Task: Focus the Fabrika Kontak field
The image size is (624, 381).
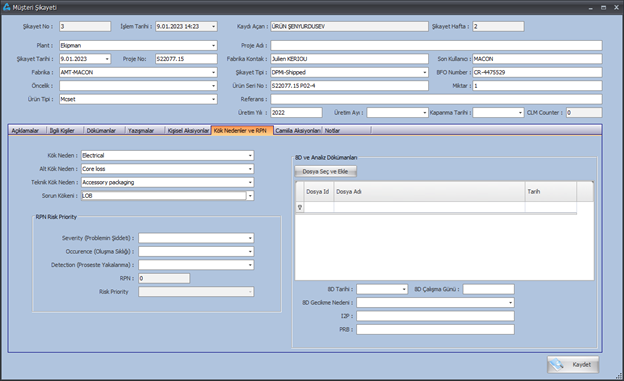Action: [349, 59]
